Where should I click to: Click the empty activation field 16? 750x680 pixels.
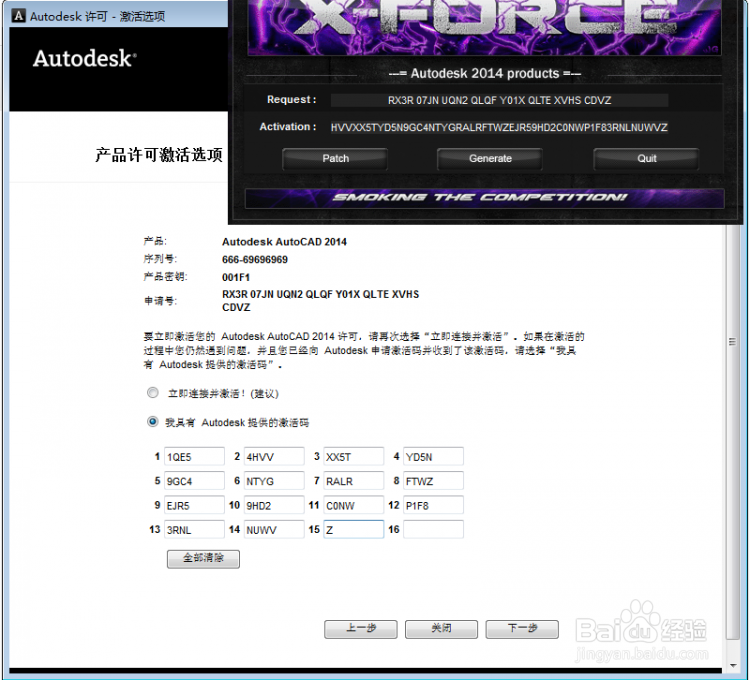coord(433,529)
